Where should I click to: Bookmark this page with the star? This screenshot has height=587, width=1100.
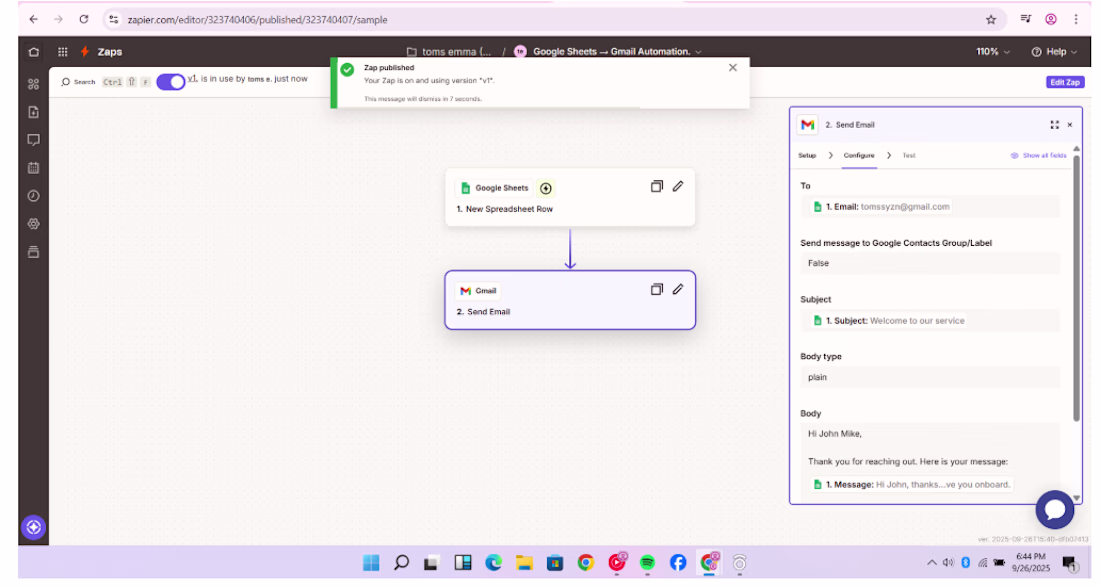tap(991, 20)
